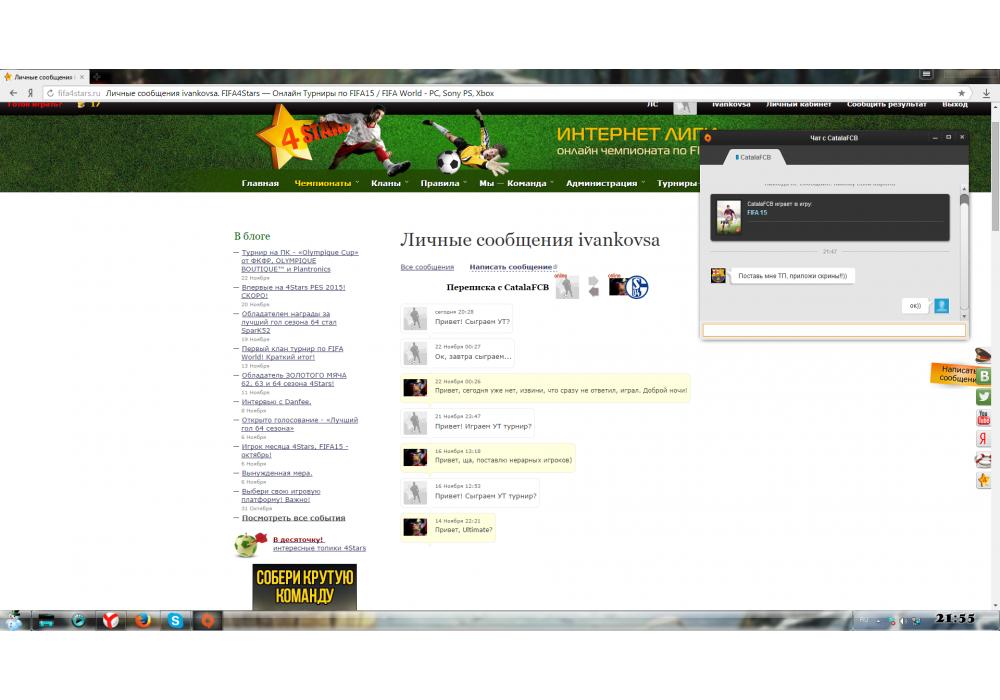Click message 'Привет! Сыграем УТ?'
The image size is (1000, 700).
click(473, 321)
